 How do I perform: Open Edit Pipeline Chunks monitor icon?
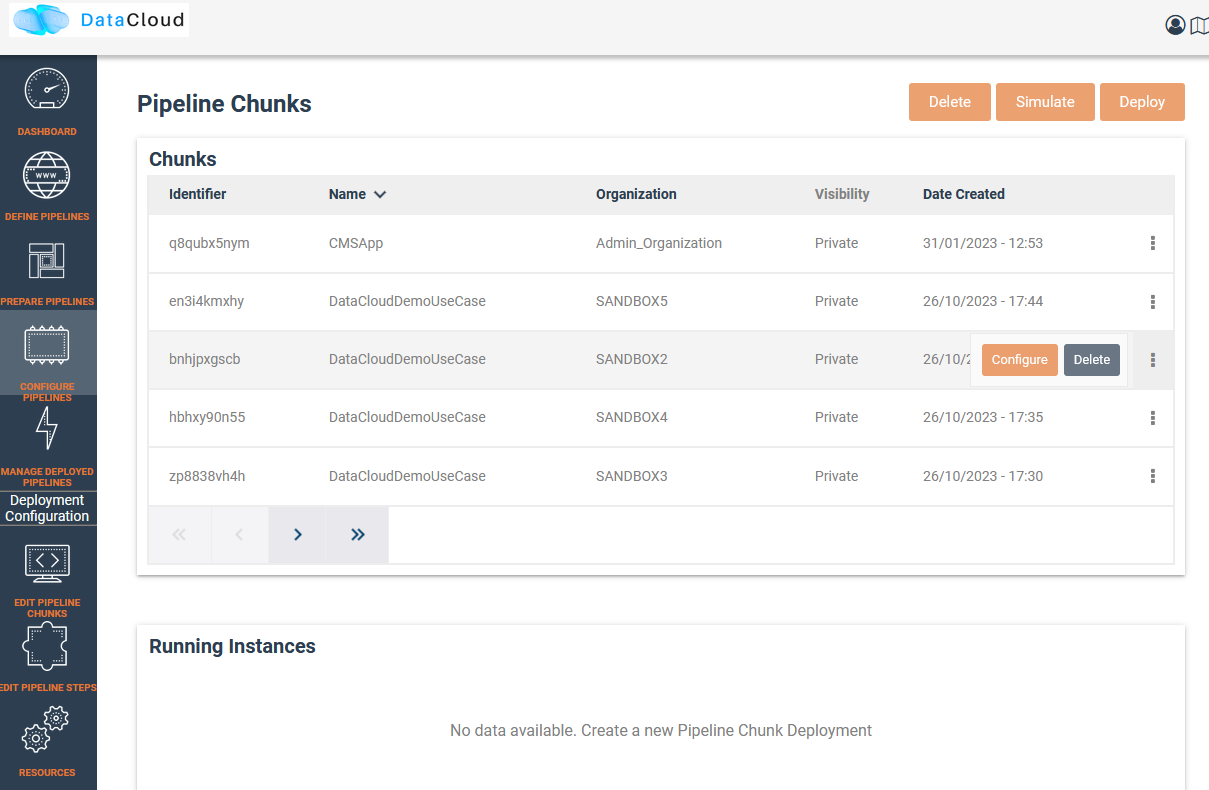[47, 564]
